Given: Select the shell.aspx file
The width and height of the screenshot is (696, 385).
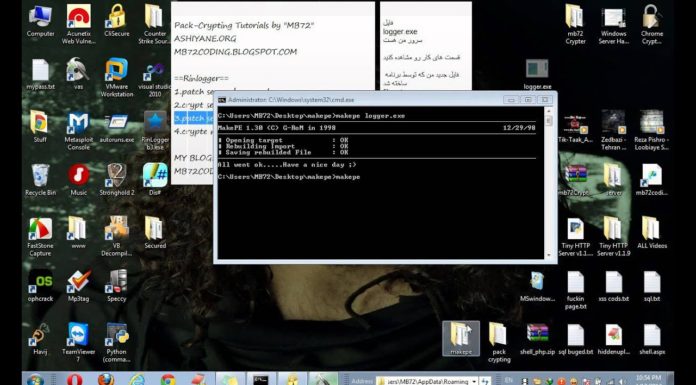Looking at the screenshot, I should 652,340.
